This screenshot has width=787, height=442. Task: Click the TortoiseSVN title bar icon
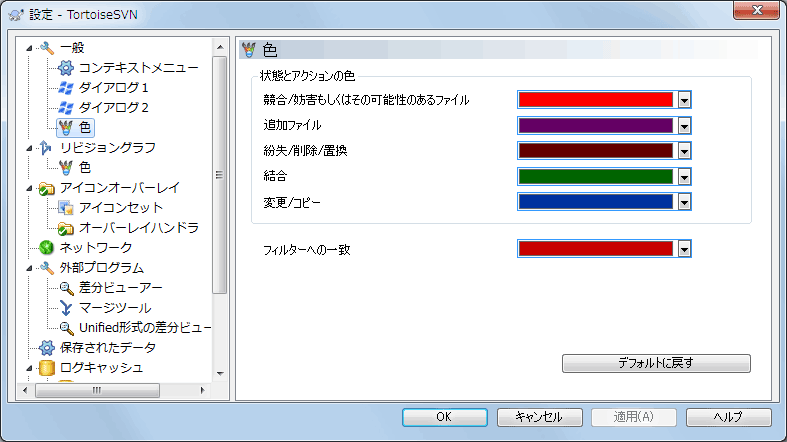[x=16, y=15]
